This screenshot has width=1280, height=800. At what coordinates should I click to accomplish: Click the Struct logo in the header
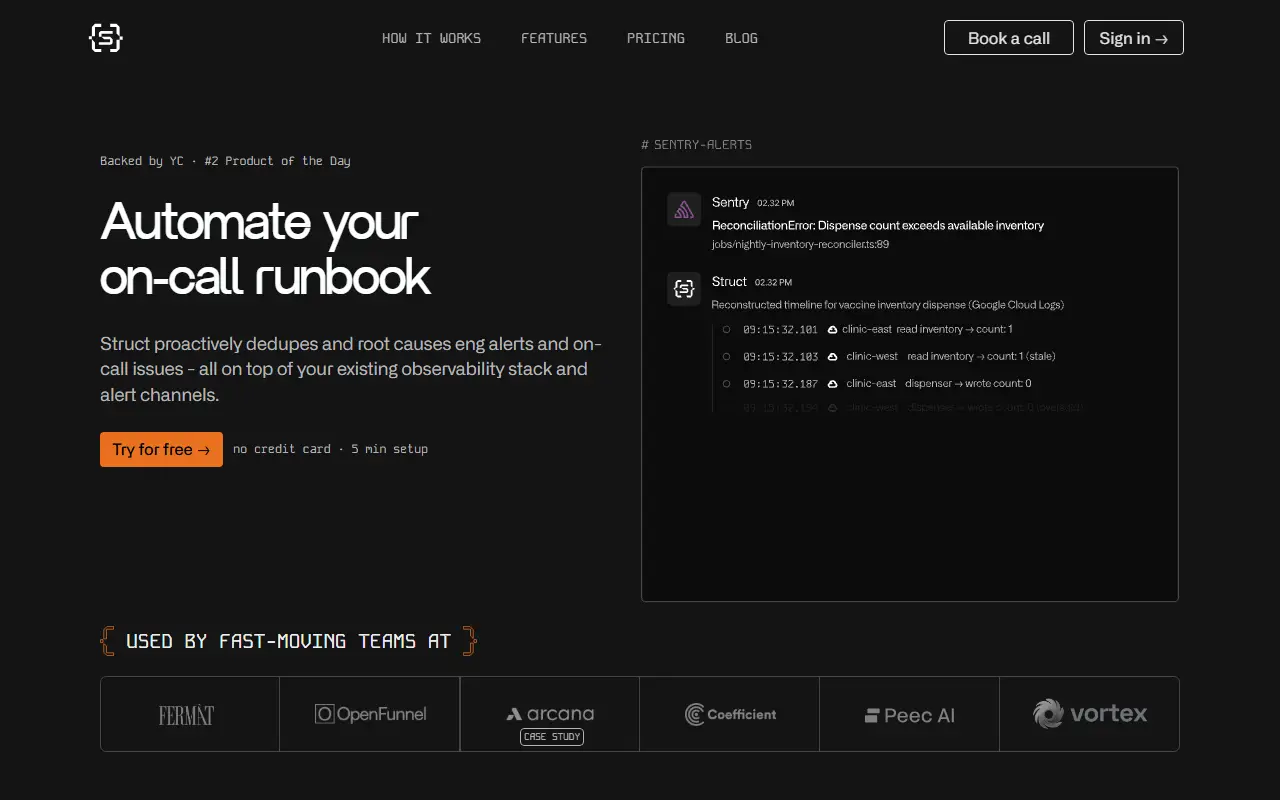[x=105, y=38]
